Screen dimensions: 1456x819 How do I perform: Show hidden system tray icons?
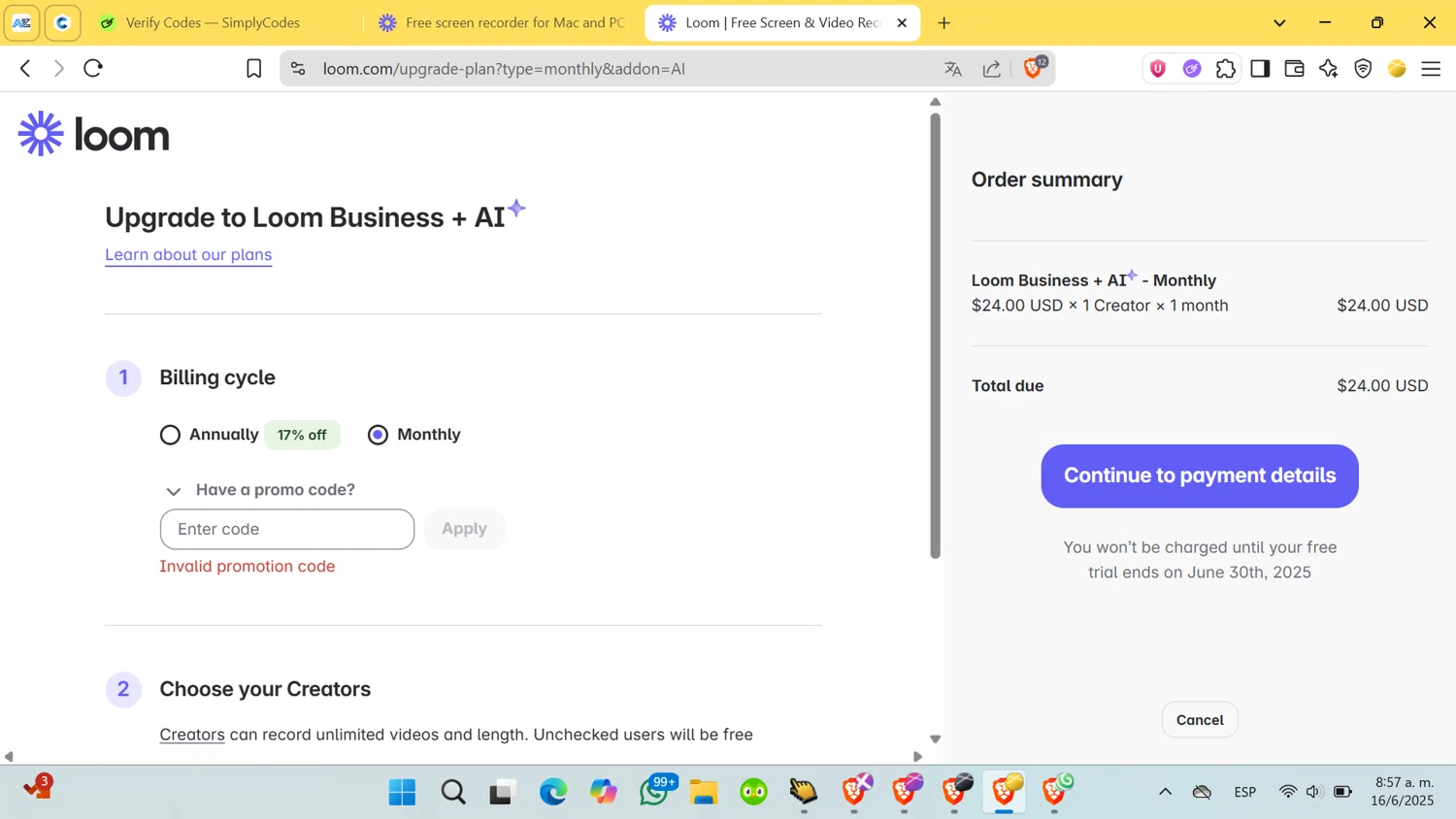[x=1165, y=792]
